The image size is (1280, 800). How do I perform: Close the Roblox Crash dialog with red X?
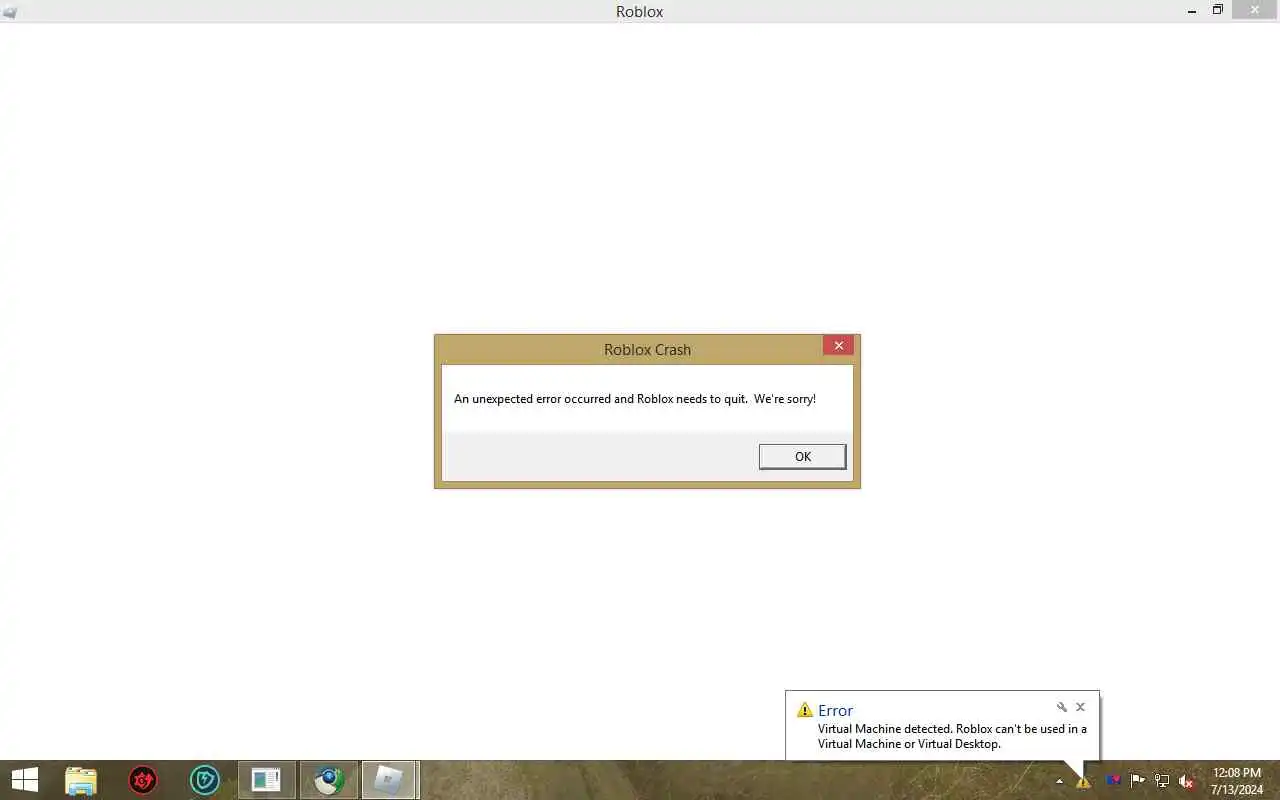coord(838,346)
